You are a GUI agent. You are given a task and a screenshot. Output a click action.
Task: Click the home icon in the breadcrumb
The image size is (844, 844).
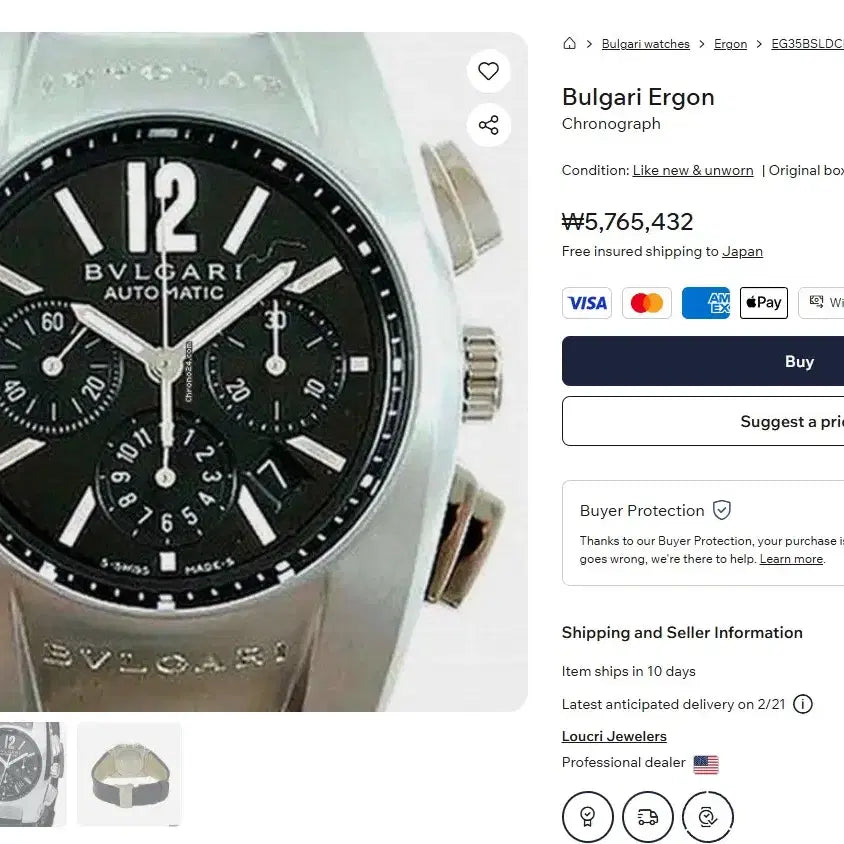click(x=569, y=43)
